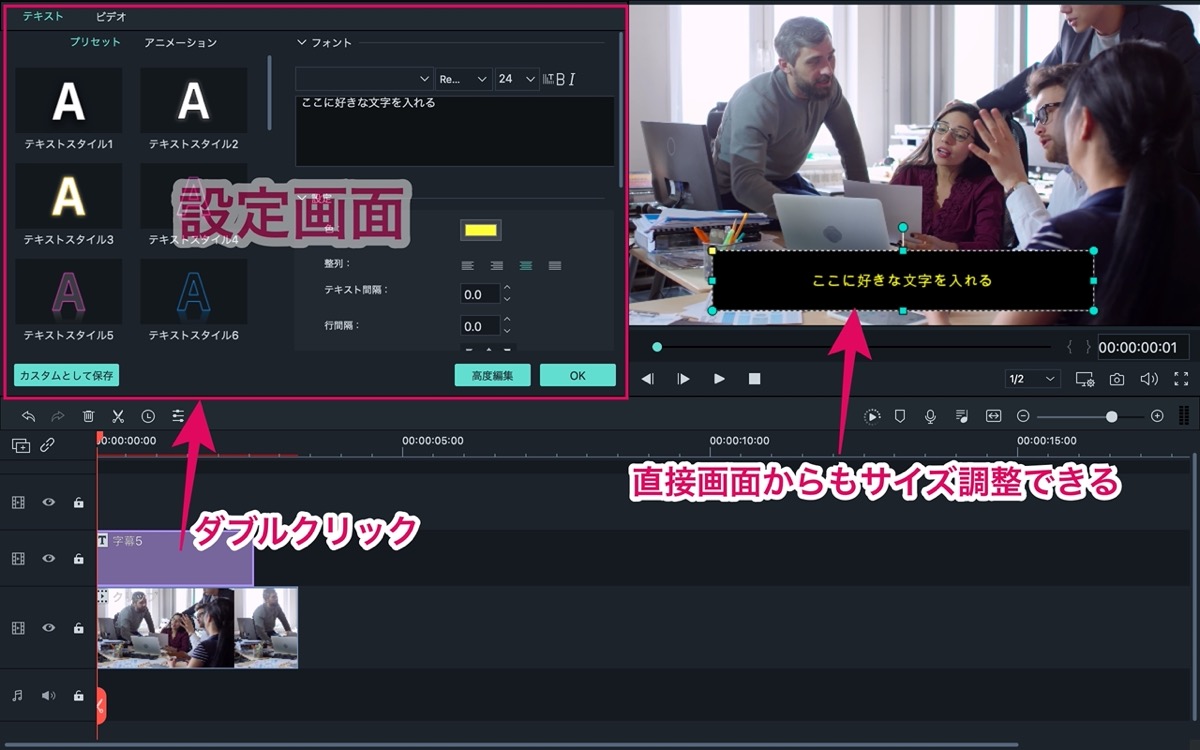The width and height of the screenshot is (1200, 750).
Task: Open the audio level meter bars icon
Action: tap(1184, 416)
